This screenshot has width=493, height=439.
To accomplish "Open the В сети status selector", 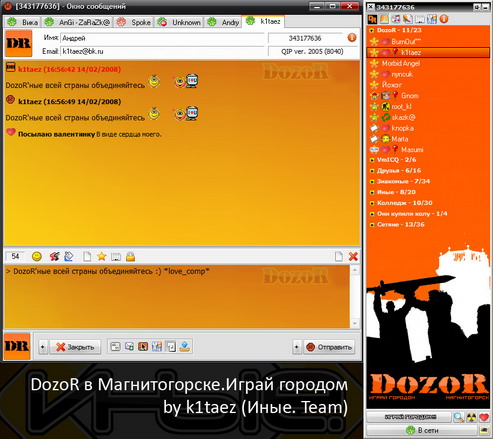I will coord(422,430).
